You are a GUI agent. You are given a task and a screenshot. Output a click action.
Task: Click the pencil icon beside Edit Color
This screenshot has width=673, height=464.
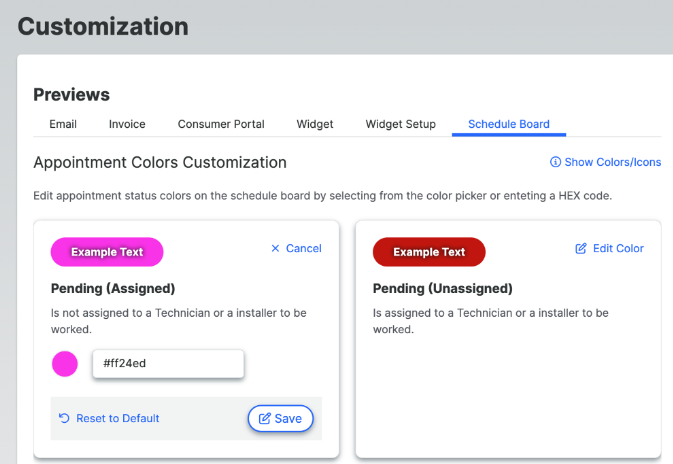click(x=581, y=248)
